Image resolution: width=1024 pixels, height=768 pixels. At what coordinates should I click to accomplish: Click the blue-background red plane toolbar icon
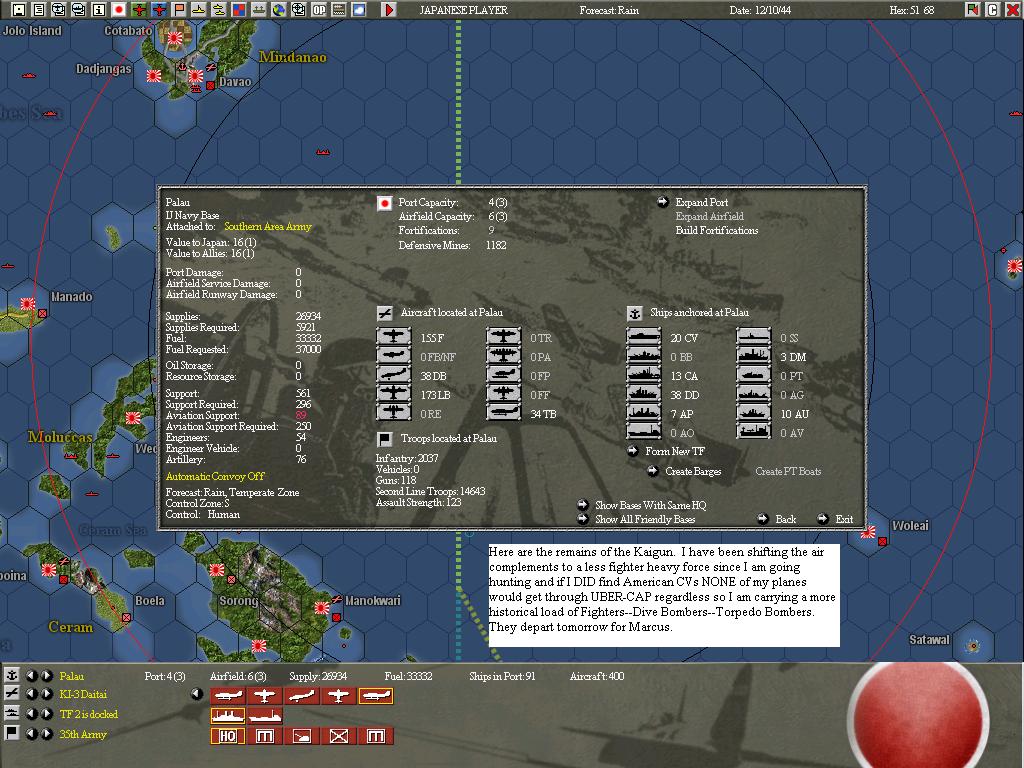coord(159,9)
